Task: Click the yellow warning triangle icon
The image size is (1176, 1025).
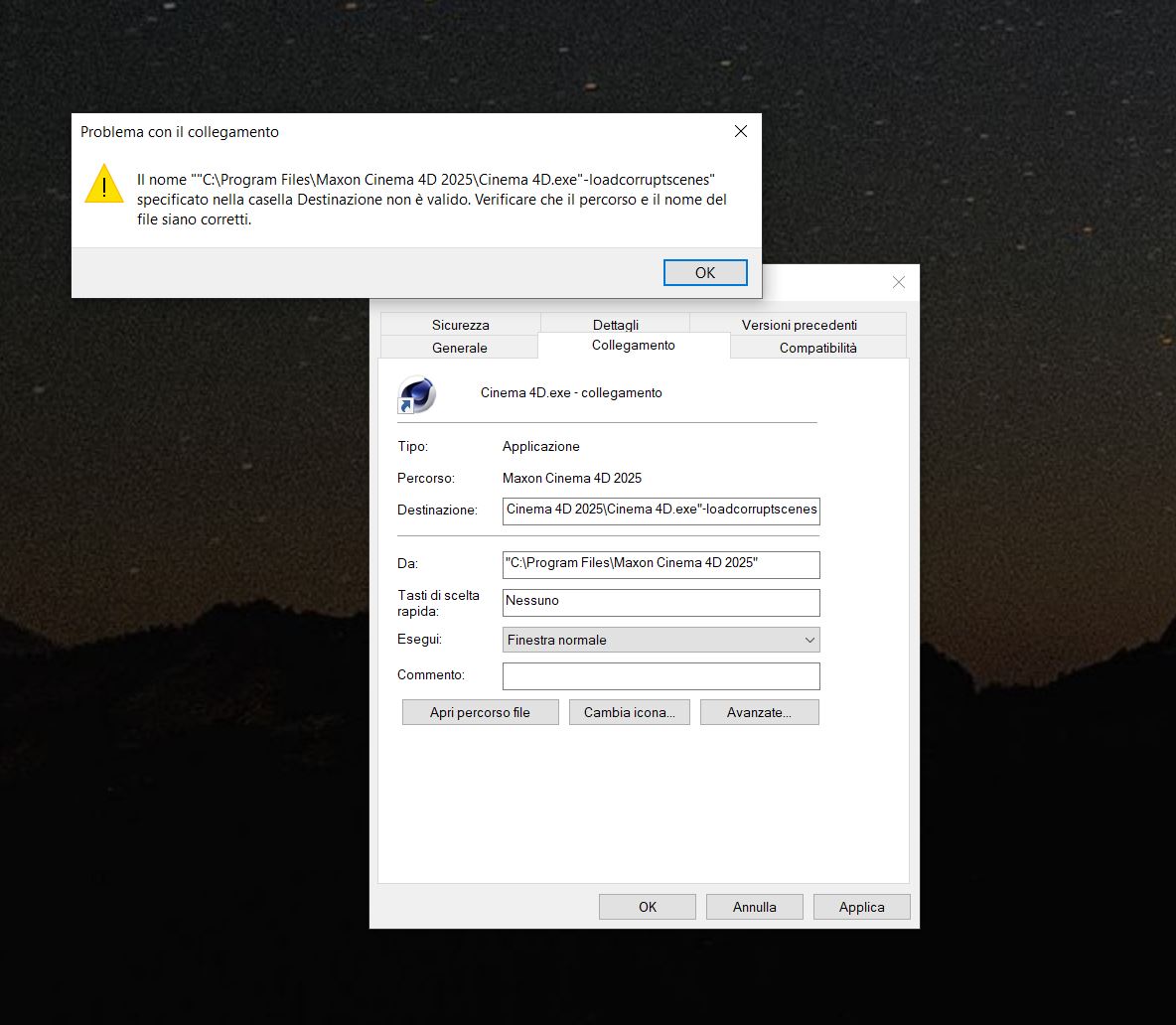Action: [104, 185]
